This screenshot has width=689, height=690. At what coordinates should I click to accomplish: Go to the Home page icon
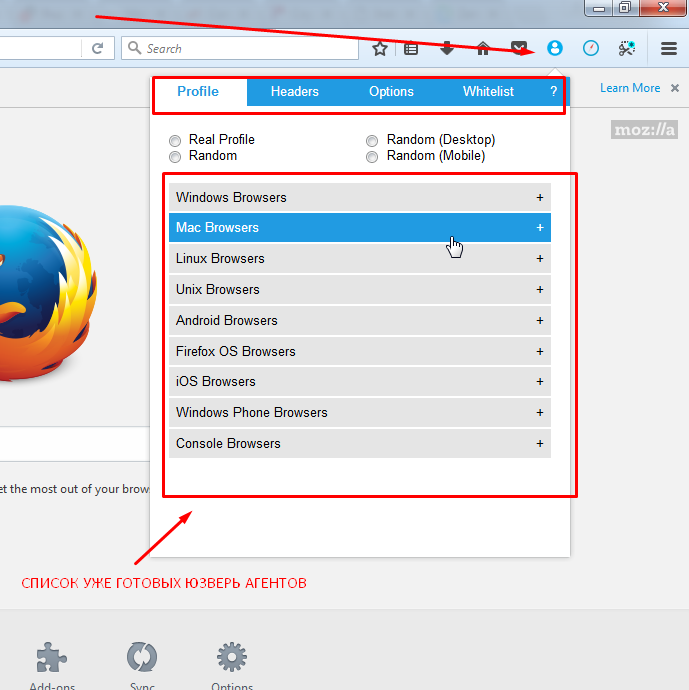pos(483,48)
